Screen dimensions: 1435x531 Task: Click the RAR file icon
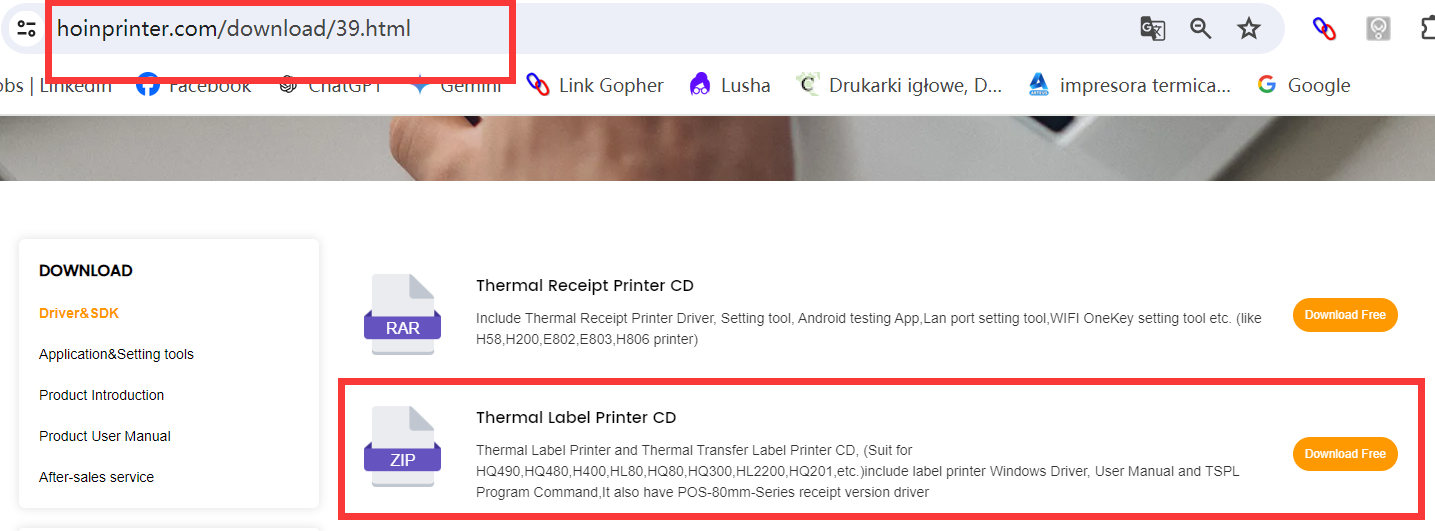(x=403, y=314)
